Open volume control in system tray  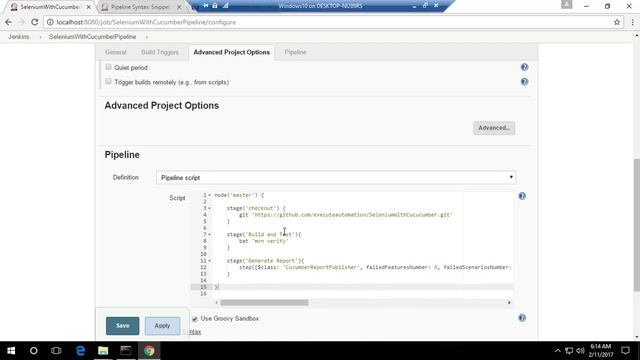tap(580, 351)
